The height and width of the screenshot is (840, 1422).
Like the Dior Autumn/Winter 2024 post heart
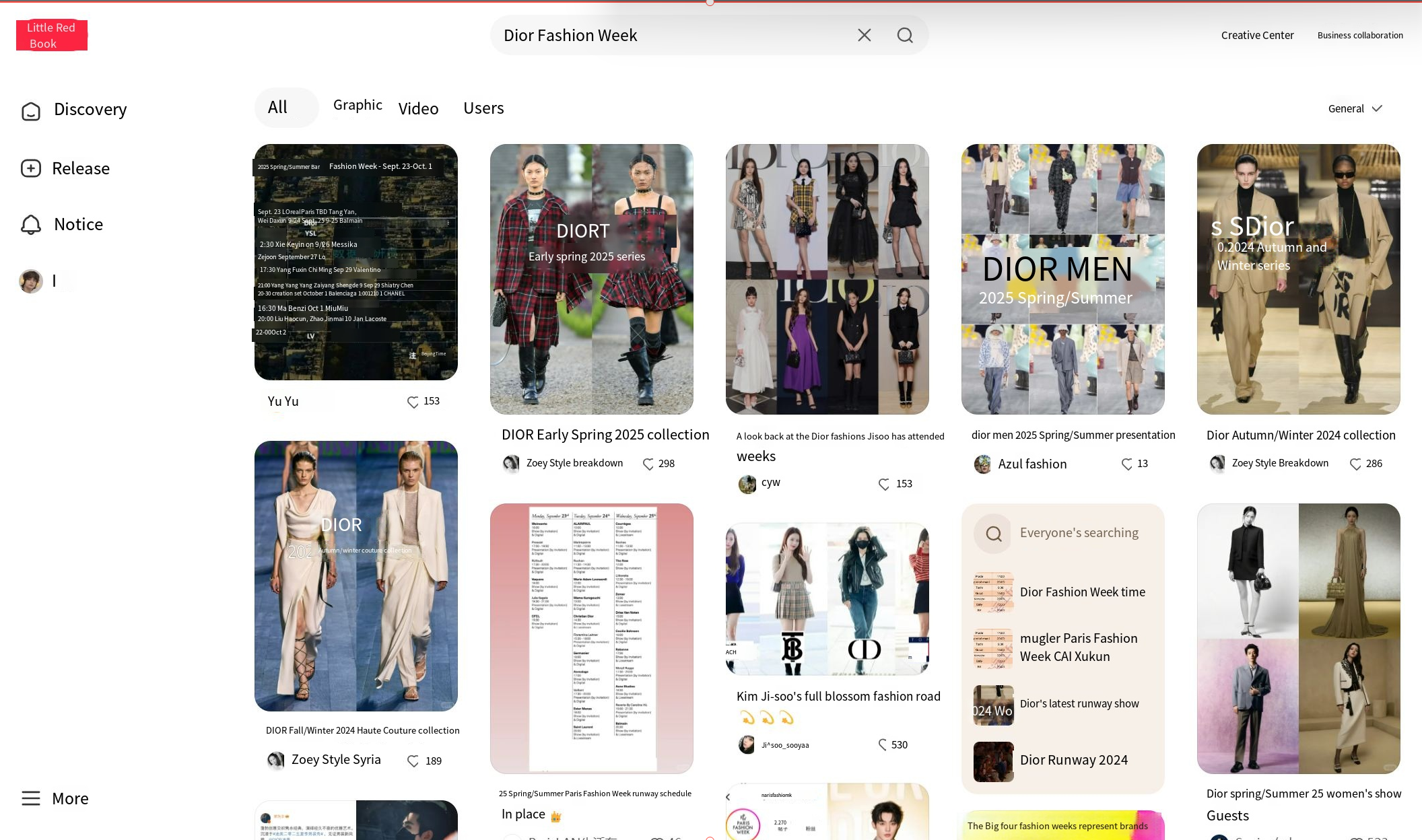[1355, 464]
